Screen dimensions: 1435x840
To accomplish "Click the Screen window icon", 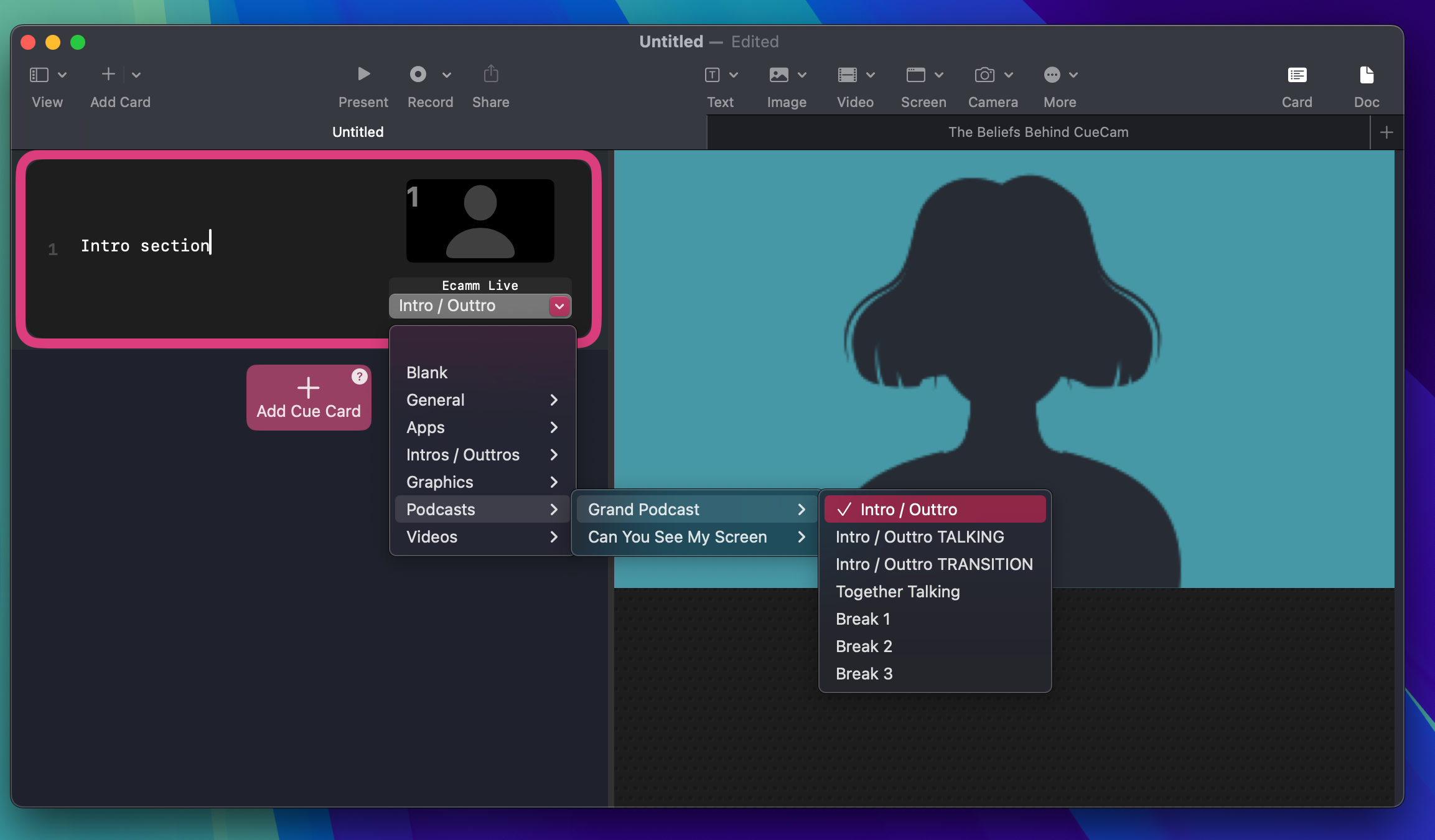I will [x=916, y=75].
